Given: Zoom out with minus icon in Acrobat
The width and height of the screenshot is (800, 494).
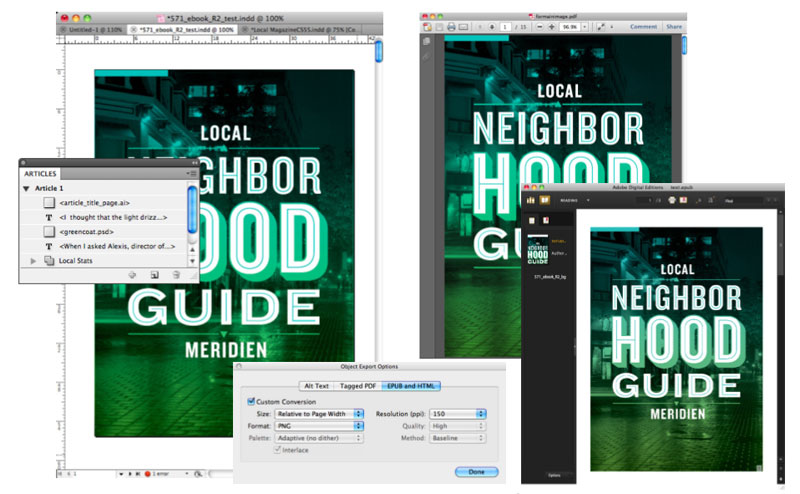Looking at the screenshot, I should [539, 27].
